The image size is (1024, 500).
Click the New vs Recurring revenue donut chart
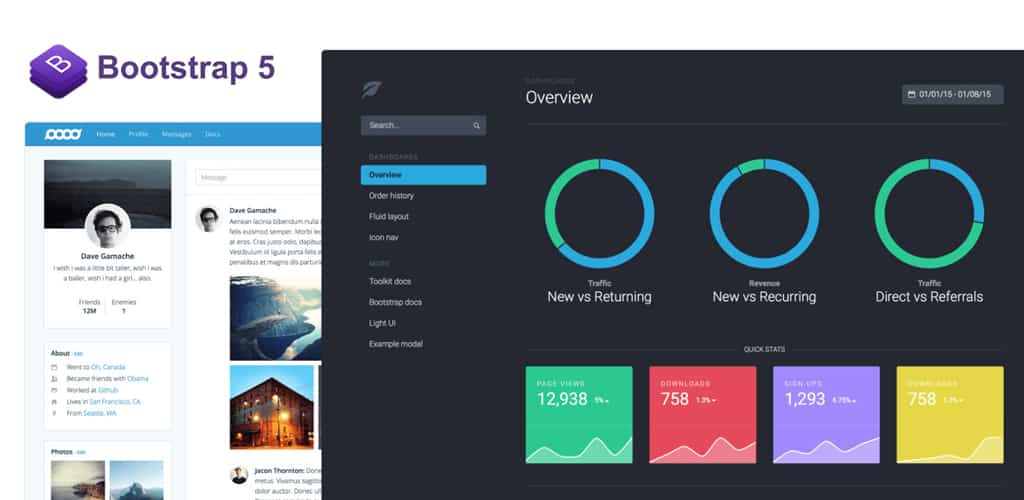click(764, 213)
